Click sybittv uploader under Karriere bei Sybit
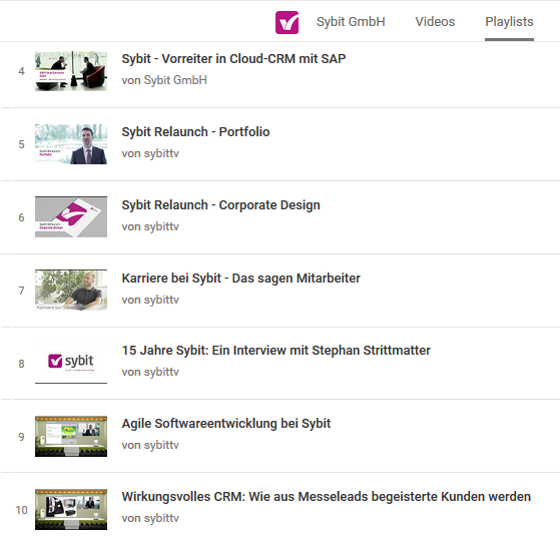560x543 pixels. tap(161, 300)
